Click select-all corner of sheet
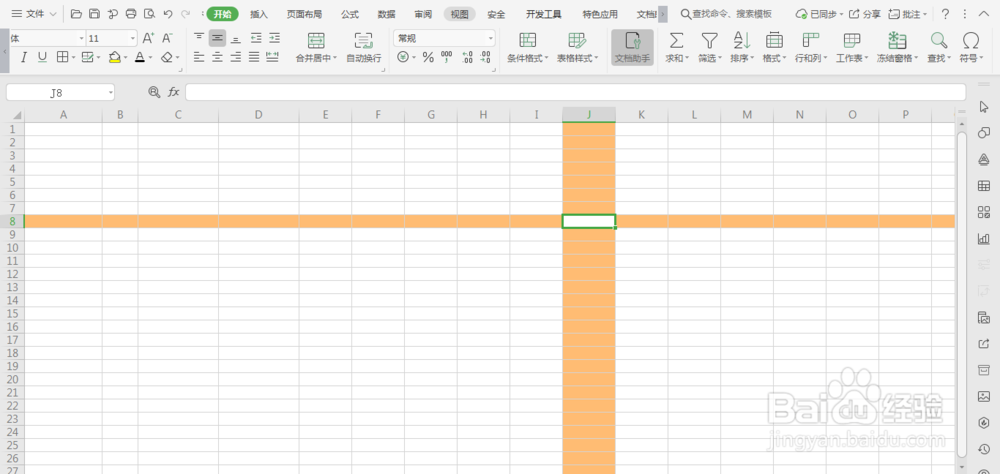1000x474 pixels. click(17, 115)
